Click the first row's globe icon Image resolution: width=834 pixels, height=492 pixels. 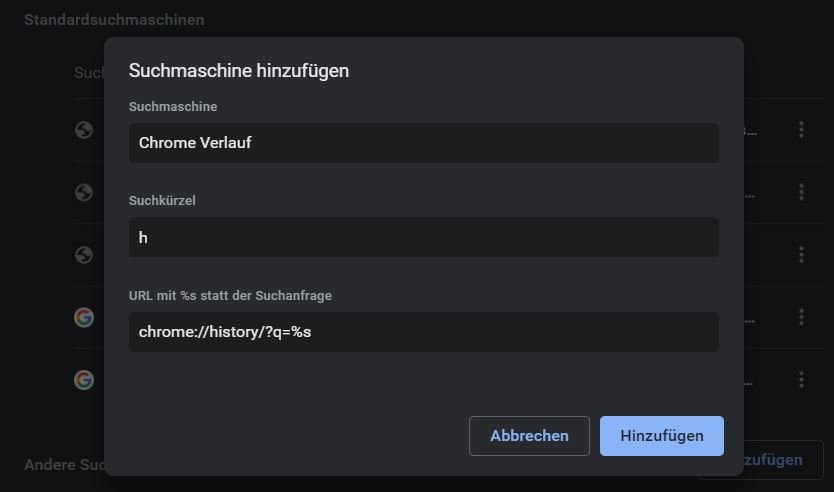click(x=84, y=129)
